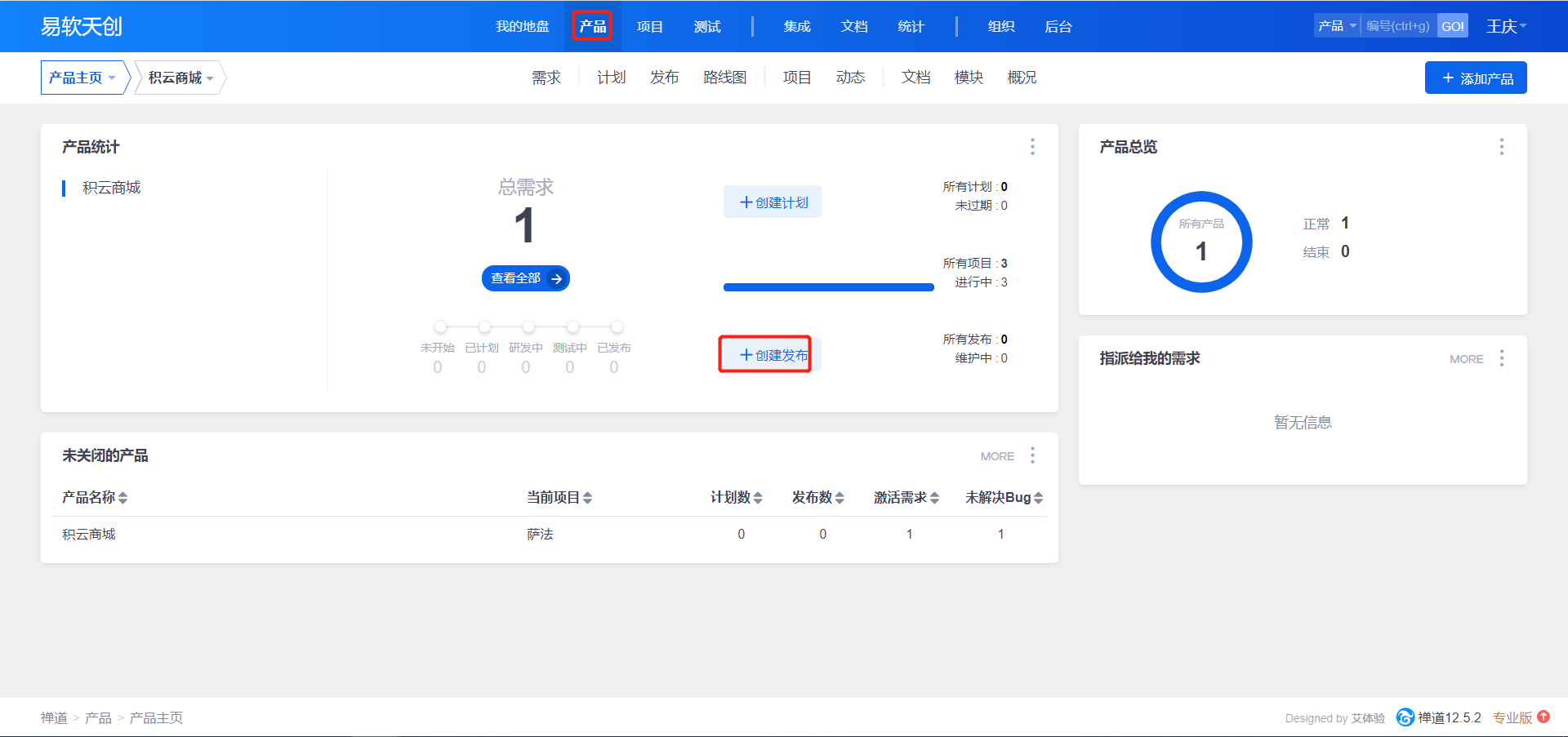Open the 指派给我的需求 panel kebab menu
Screen dimensions: 1568x737
(x=1501, y=358)
